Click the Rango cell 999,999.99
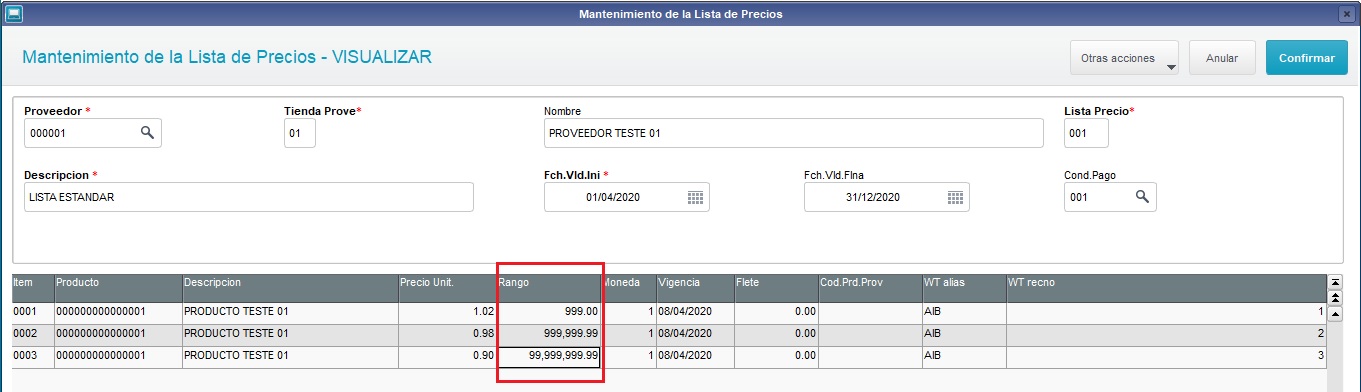 tap(549, 334)
